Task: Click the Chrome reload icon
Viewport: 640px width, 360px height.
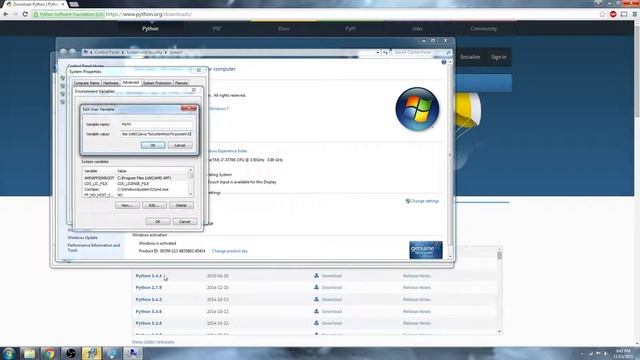Action: tap(25, 14)
